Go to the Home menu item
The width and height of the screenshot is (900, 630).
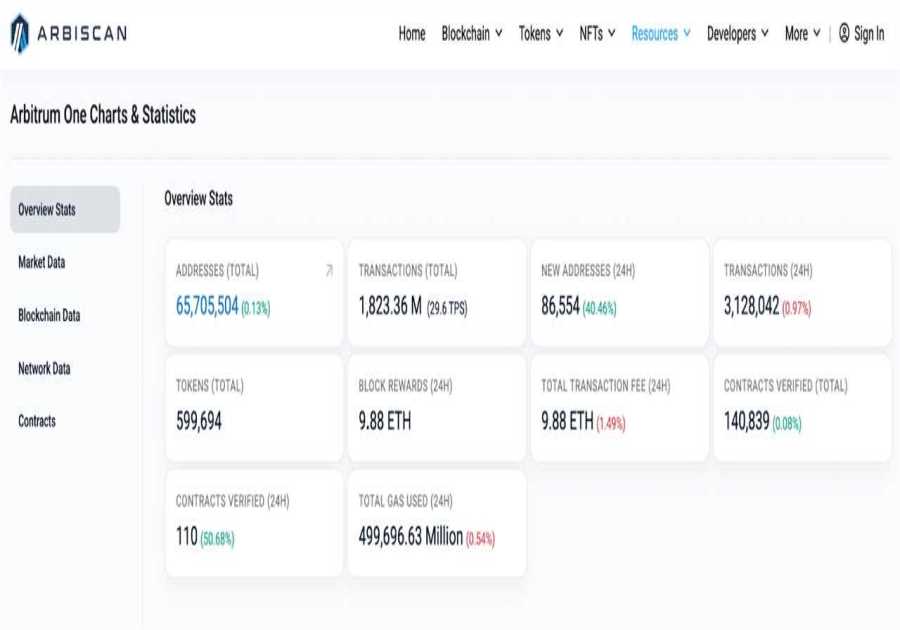coord(412,34)
